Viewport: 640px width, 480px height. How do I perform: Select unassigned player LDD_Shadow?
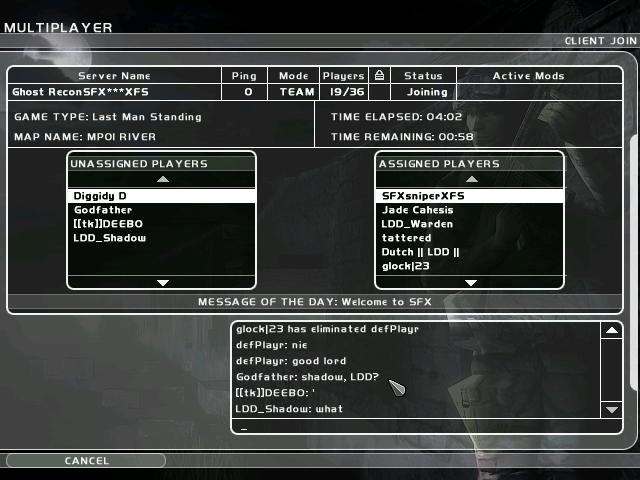162,238
